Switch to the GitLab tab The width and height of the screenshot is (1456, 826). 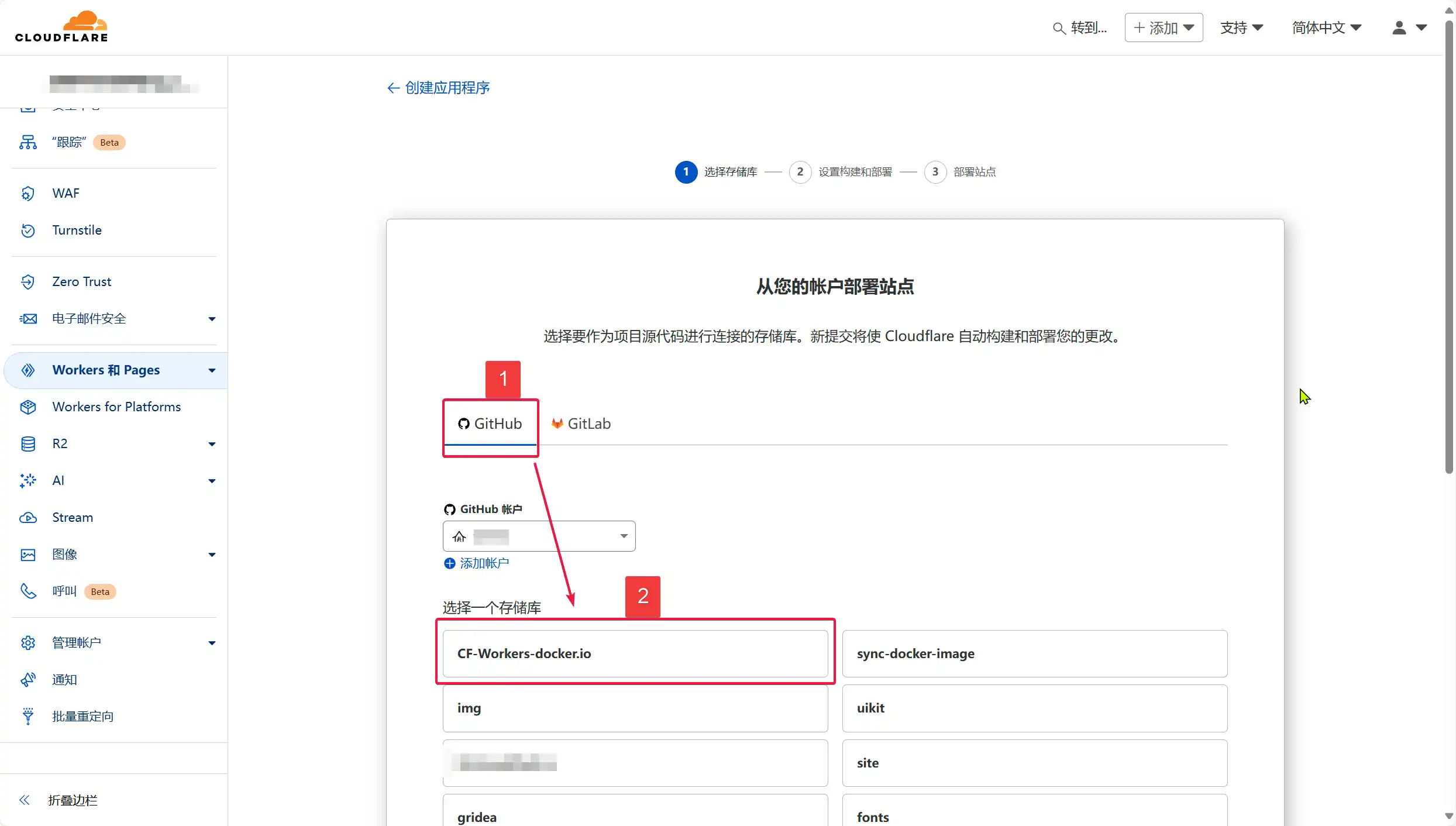(581, 424)
